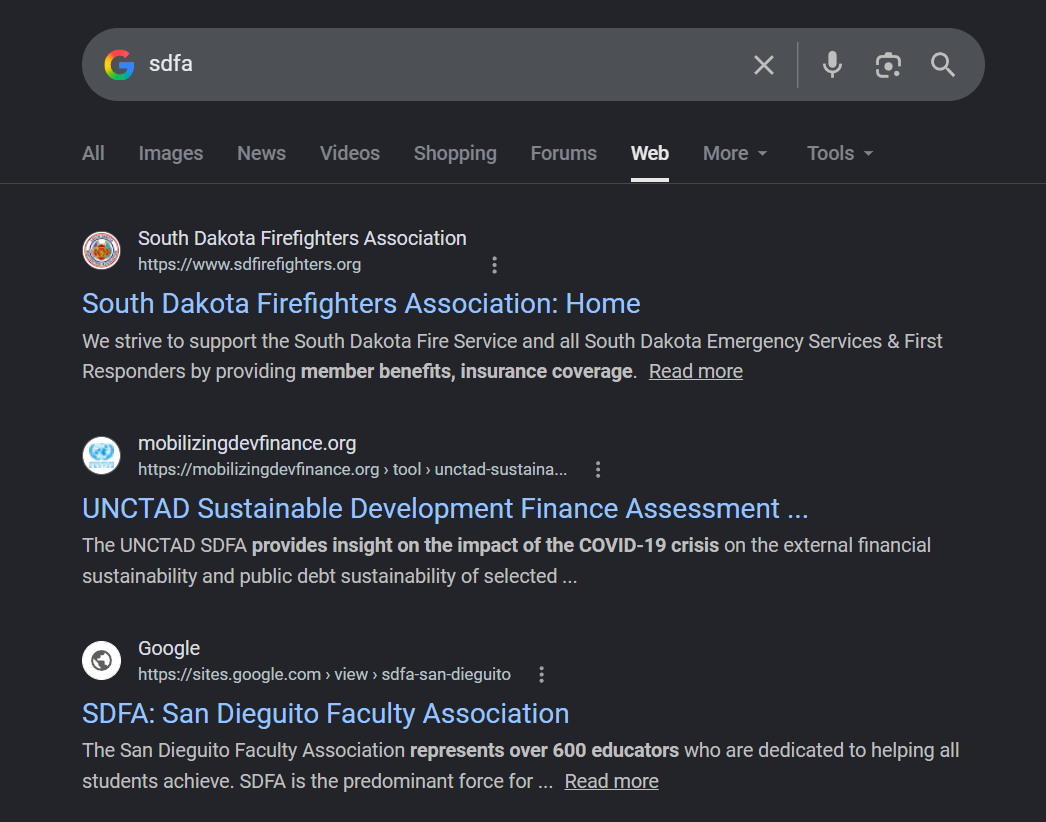Select the active Web tab
Screen dimensions: 1046x822
coord(650,153)
